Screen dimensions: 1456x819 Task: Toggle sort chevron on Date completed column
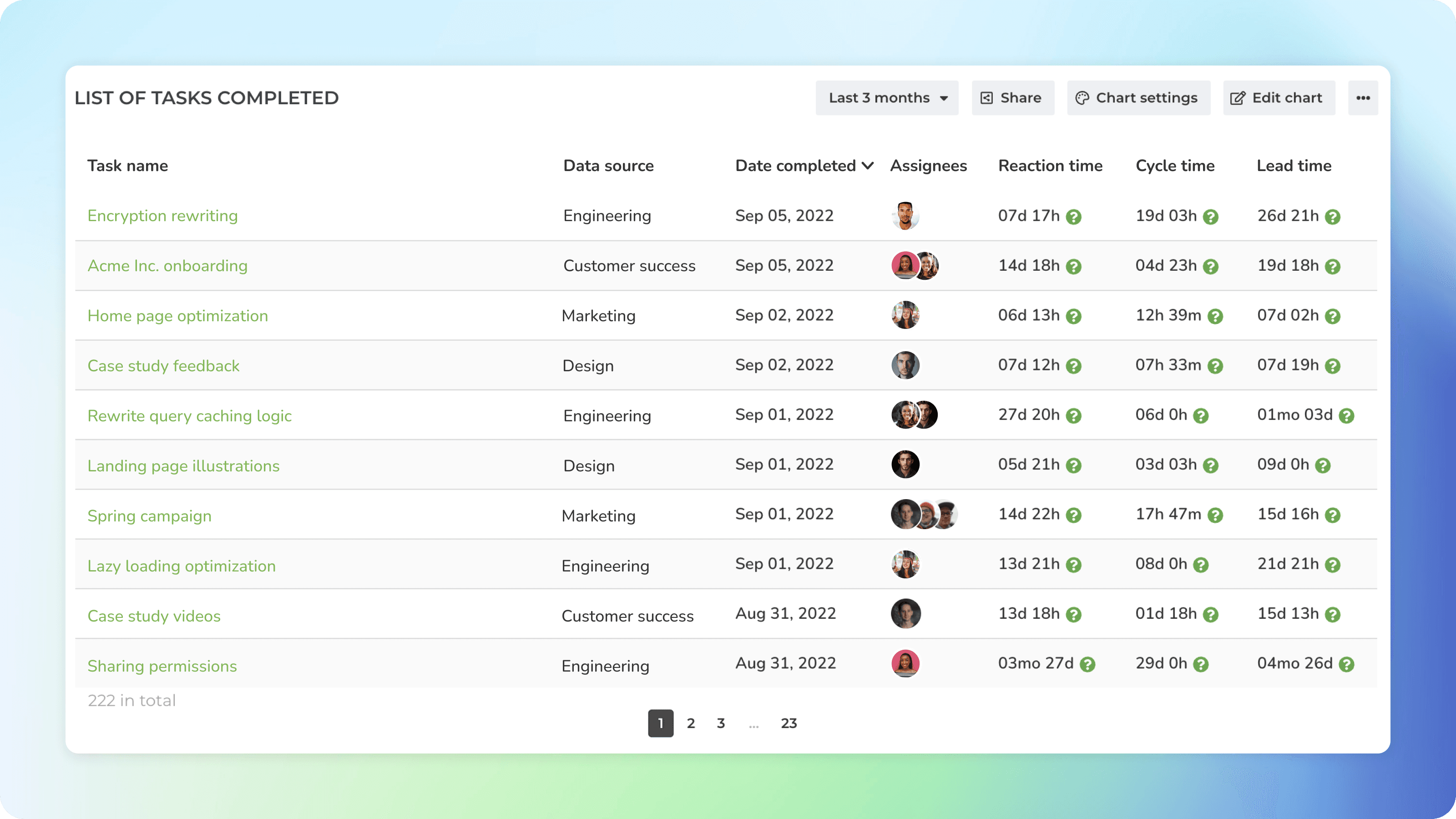click(868, 166)
